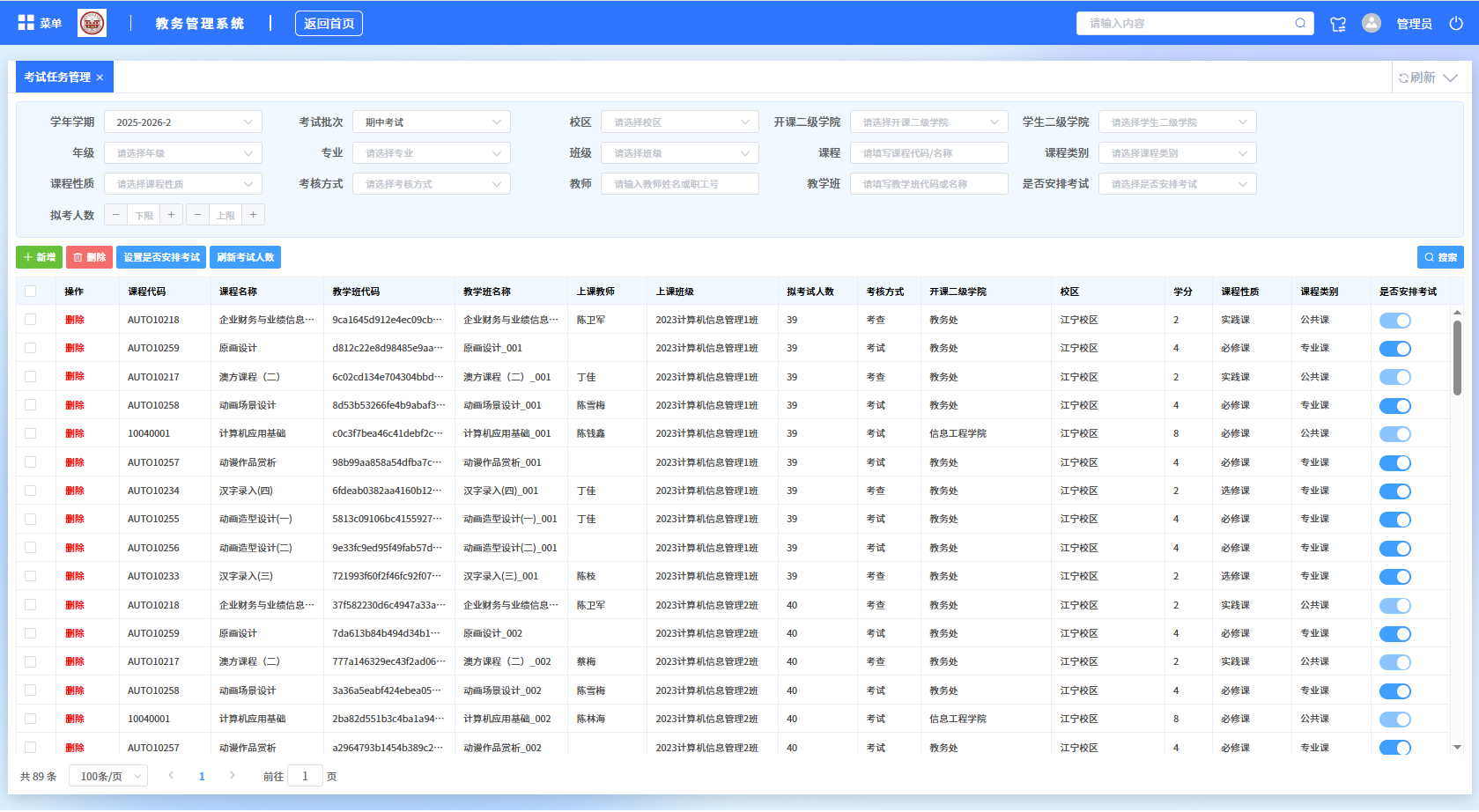
Task: Open 是否安排考试 filter dropdown
Action: click(1178, 184)
